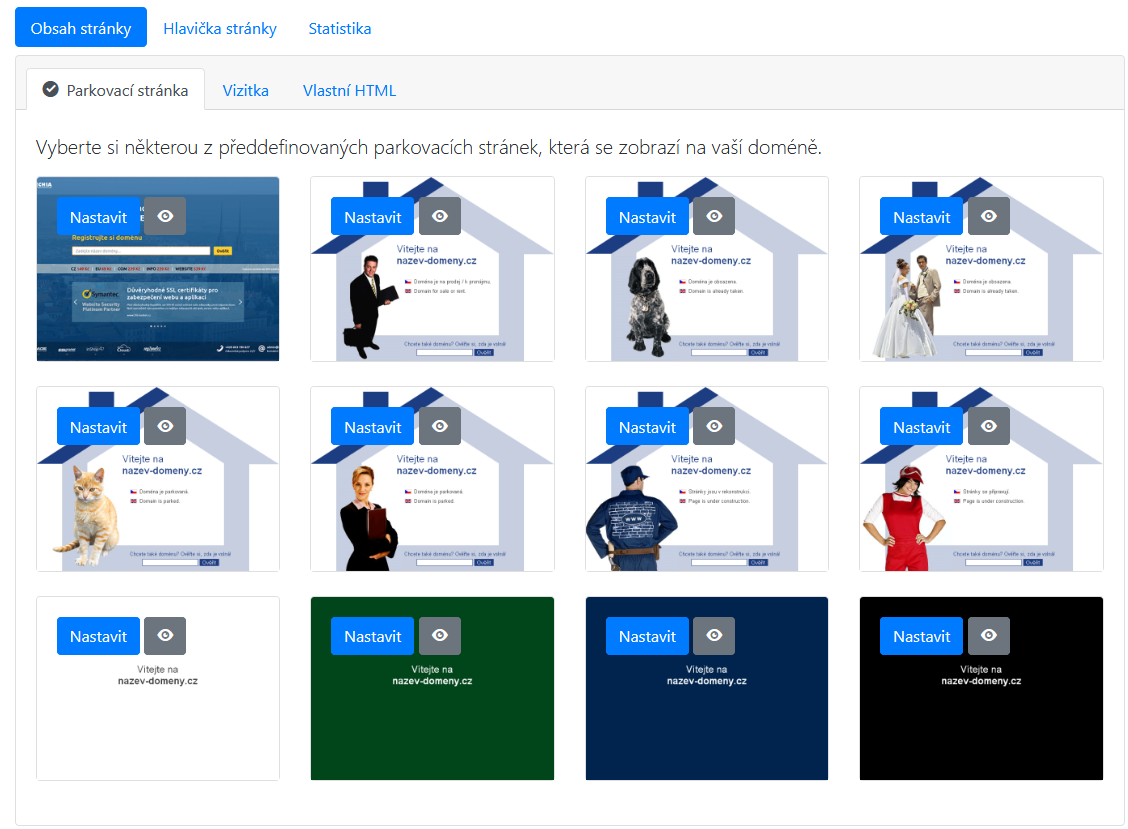This screenshot has height=829, width=1128.
Task: Show preview of woman in red overalls template
Action: pyautogui.click(x=989, y=427)
